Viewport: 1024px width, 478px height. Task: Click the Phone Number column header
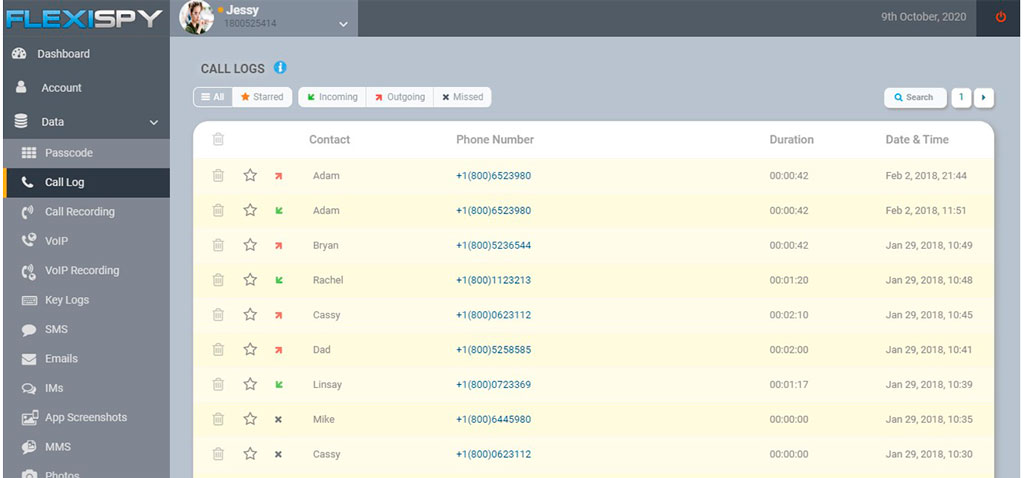[495, 139]
